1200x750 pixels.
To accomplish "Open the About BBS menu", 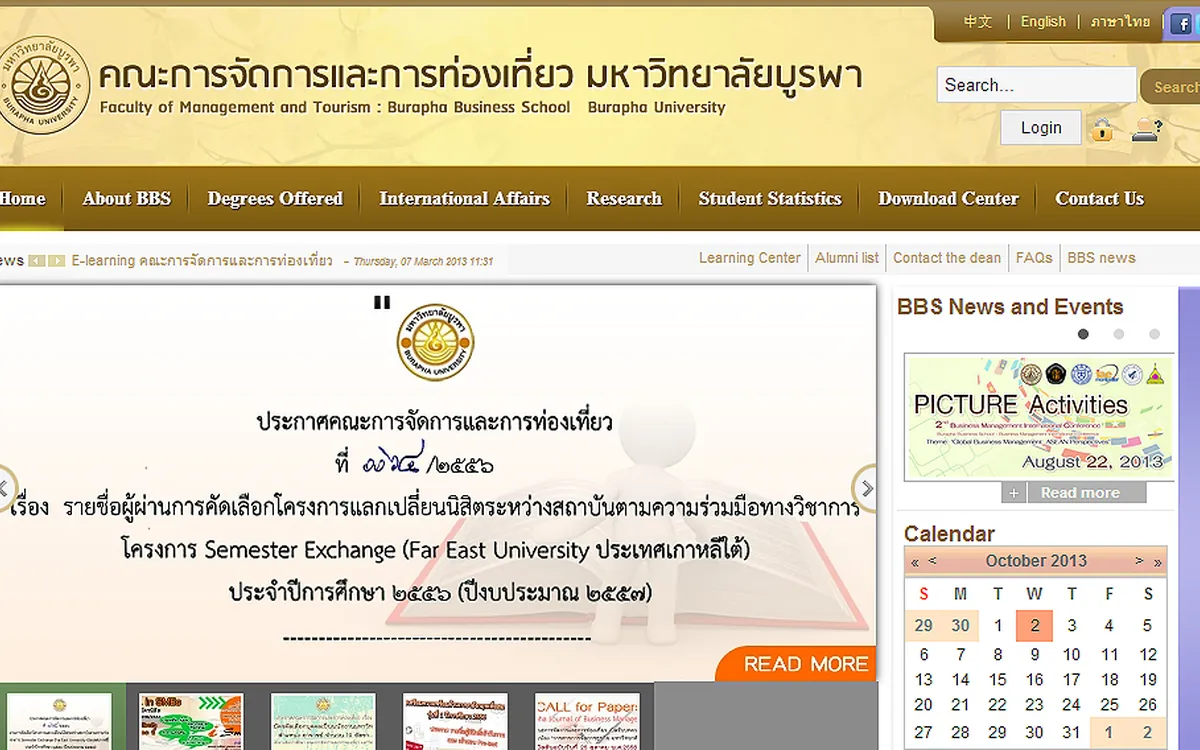I will pos(127,198).
